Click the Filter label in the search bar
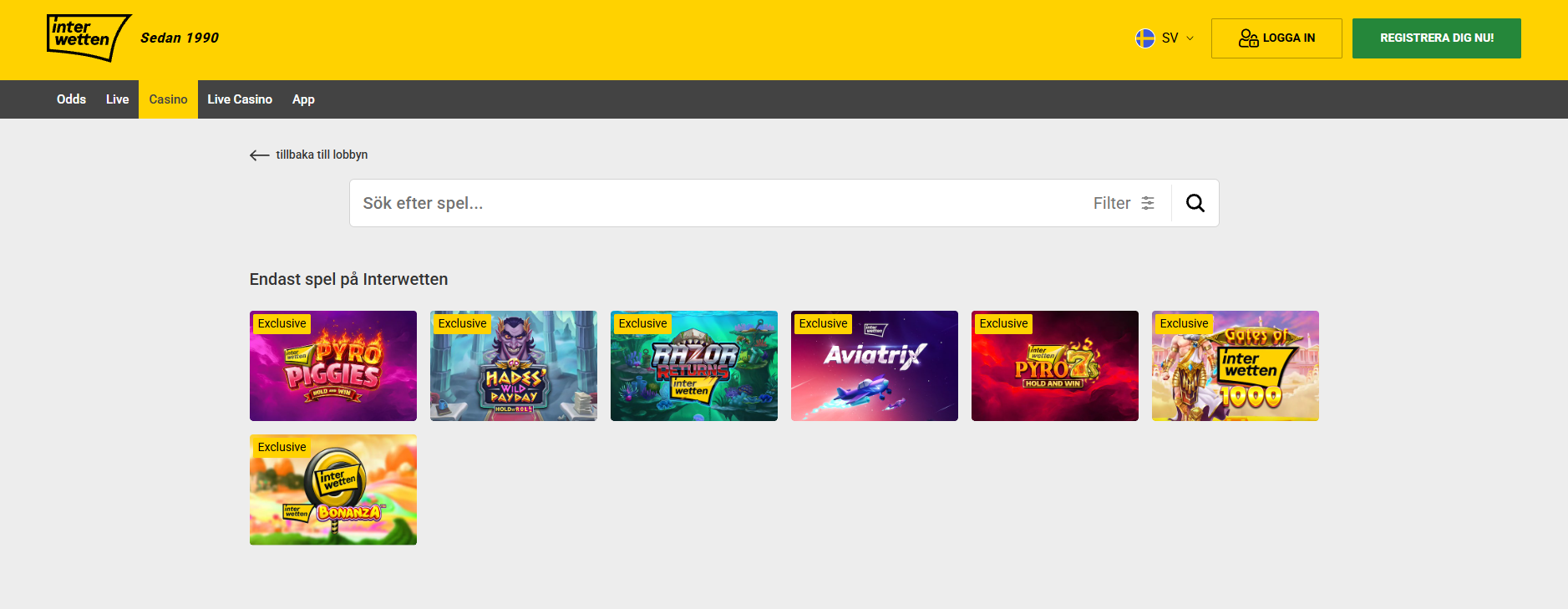This screenshot has height=609, width=1568. coord(1111,203)
